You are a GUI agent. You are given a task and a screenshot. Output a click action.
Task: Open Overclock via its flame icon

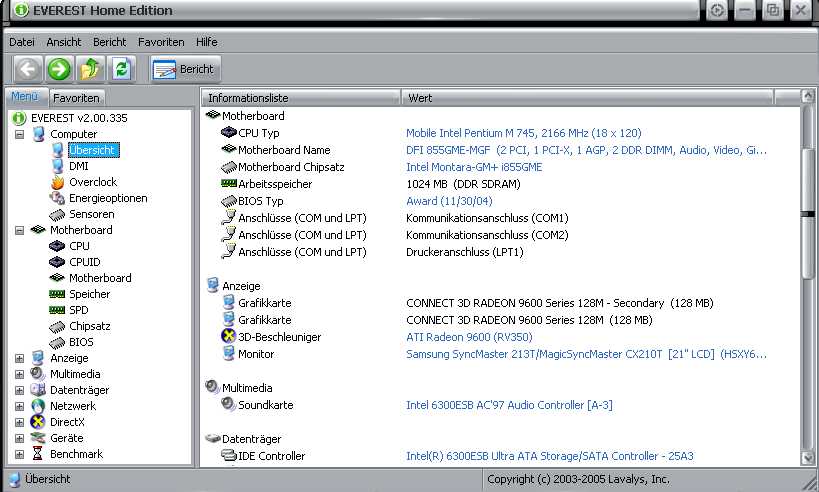[57, 182]
